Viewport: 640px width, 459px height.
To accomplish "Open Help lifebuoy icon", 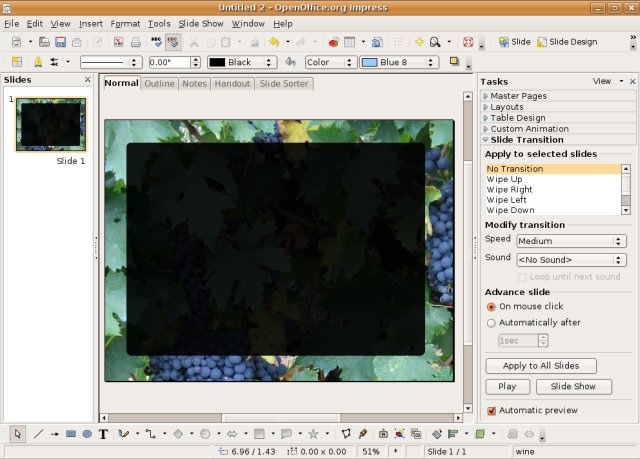I will point(468,42).
